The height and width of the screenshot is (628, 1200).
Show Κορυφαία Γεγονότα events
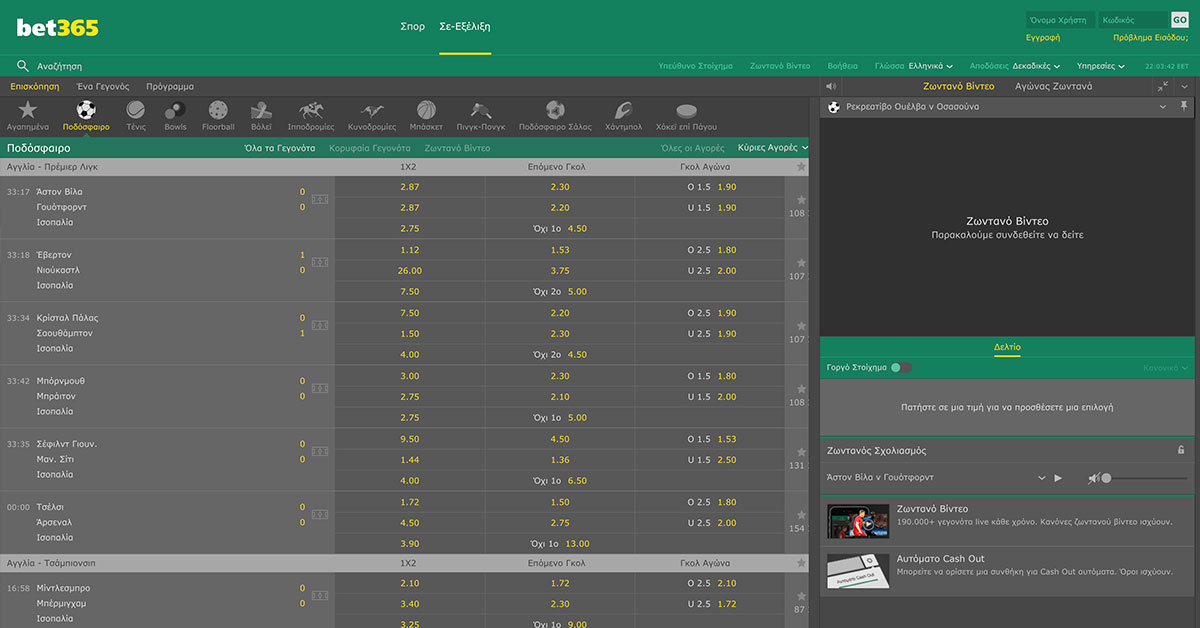click(370, 148)
